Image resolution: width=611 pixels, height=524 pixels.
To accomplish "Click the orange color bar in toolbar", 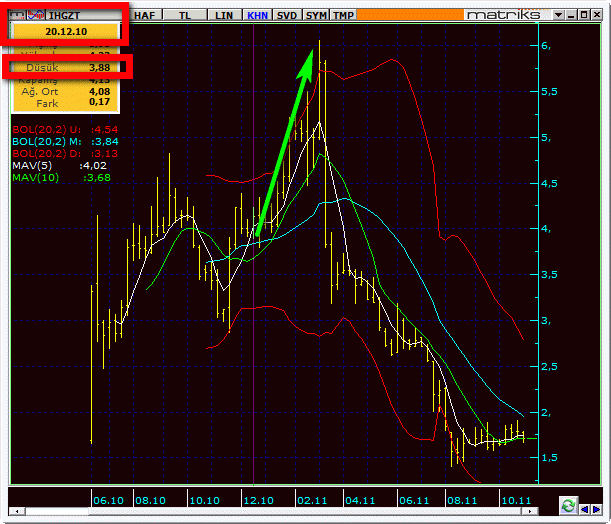I will click(410, 15).
